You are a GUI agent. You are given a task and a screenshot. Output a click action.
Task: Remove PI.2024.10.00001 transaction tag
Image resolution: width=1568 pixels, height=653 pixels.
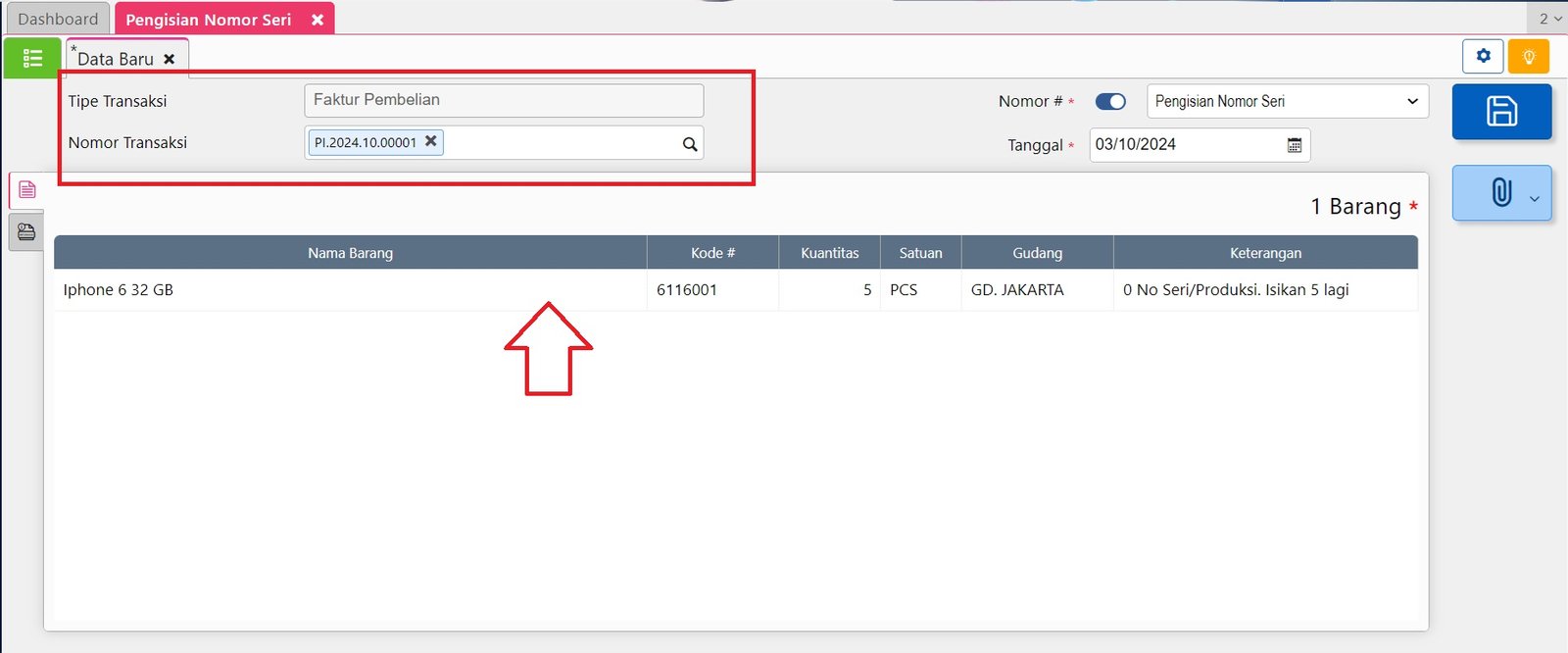point(430,141)
